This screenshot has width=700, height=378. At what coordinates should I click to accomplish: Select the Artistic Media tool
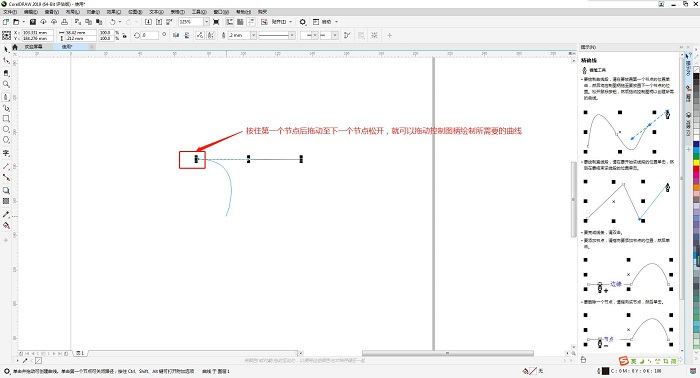6,108
